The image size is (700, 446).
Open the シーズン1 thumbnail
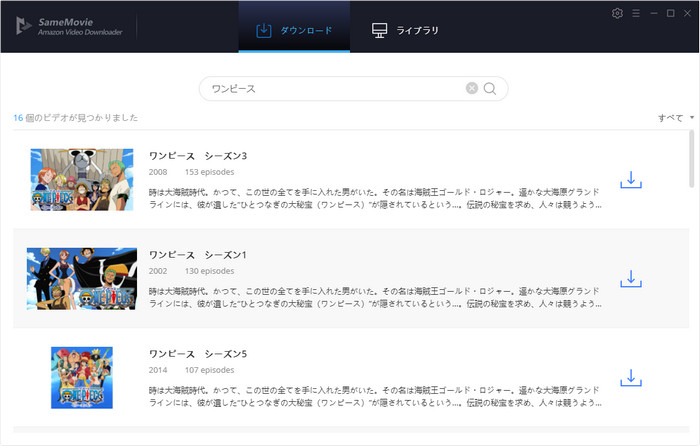point(82,279)
